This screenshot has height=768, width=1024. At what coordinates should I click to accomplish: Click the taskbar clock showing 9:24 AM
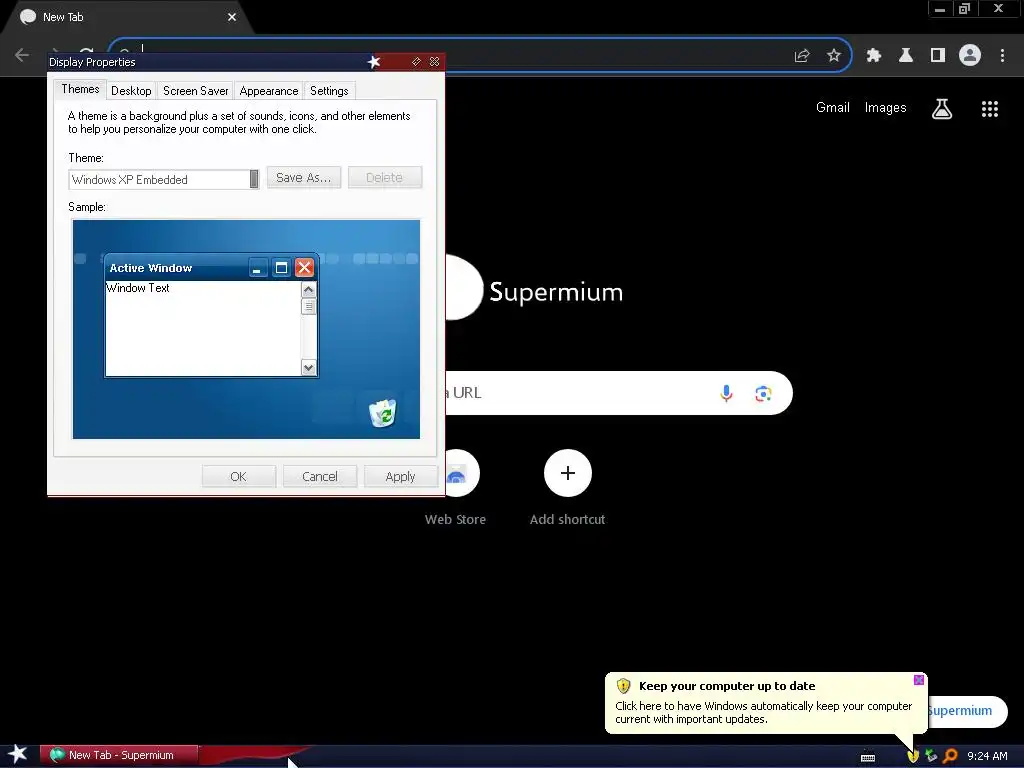(x=987, y=756)
